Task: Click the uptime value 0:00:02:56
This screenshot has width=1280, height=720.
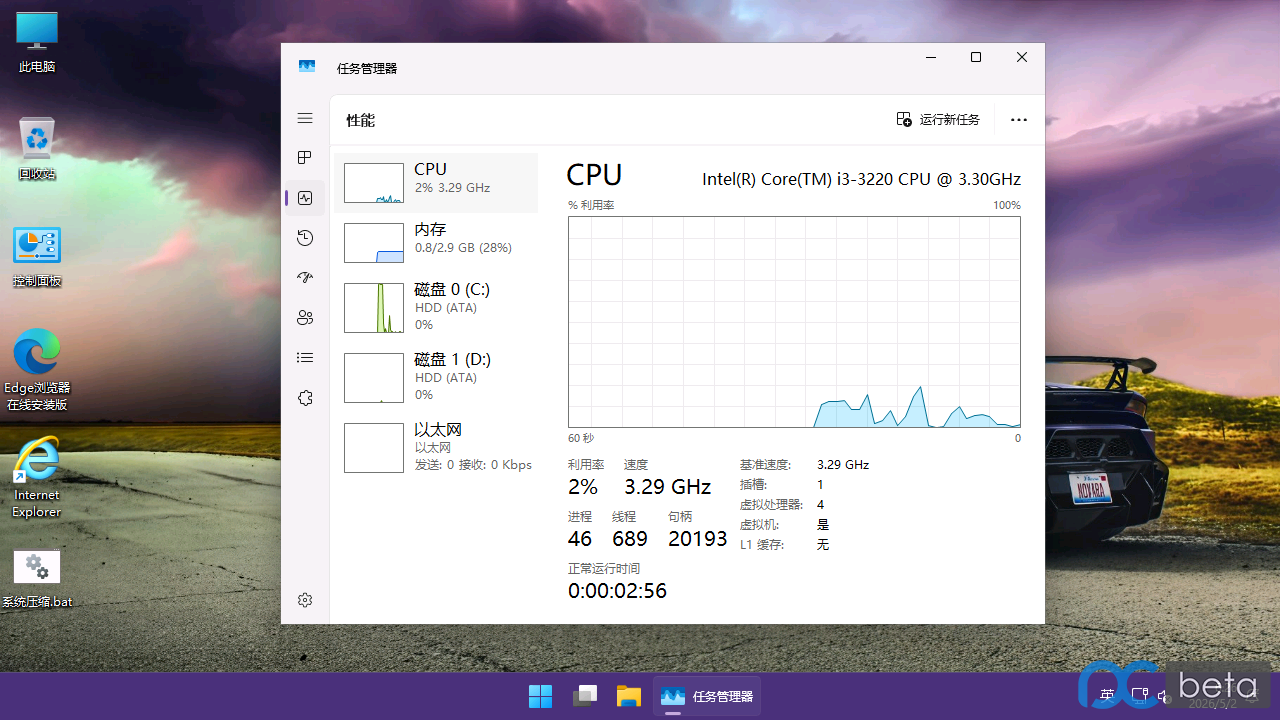Action: (617, 591)
